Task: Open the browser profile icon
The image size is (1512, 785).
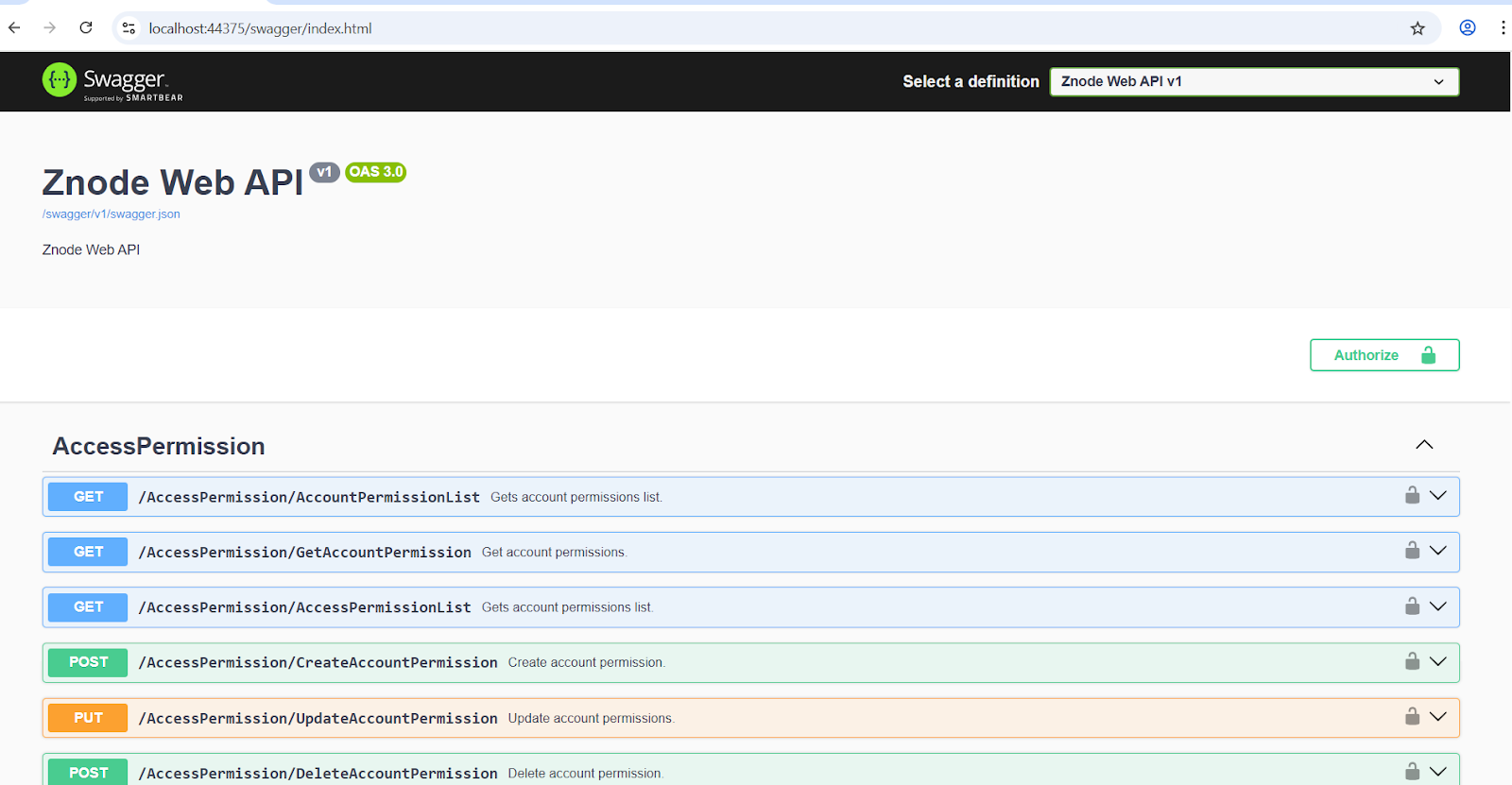Action: 1468,28
